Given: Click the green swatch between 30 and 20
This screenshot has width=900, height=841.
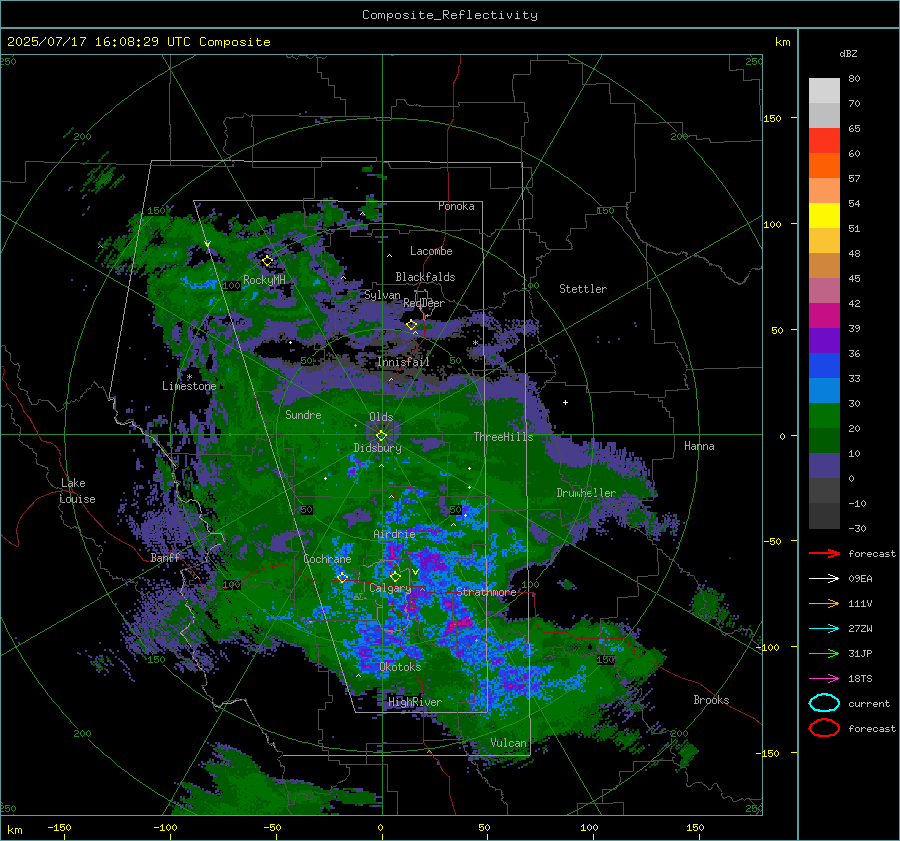Looking at the screenshot, I should (824, 416).
